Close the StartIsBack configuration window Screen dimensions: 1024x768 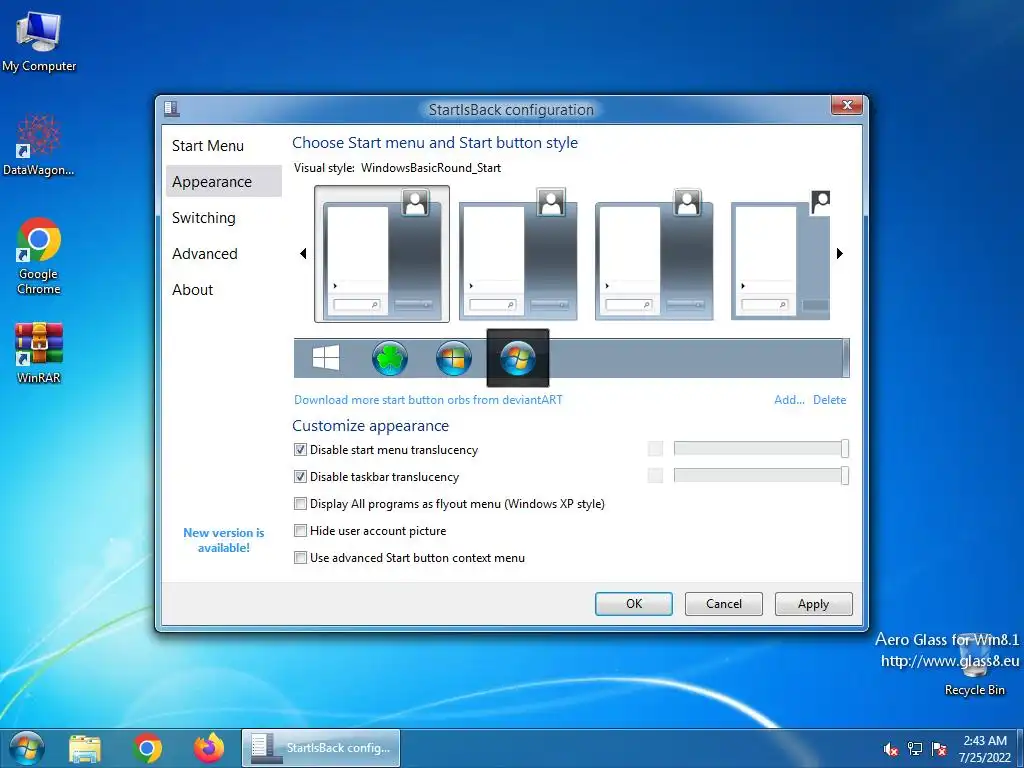[848, 105]
